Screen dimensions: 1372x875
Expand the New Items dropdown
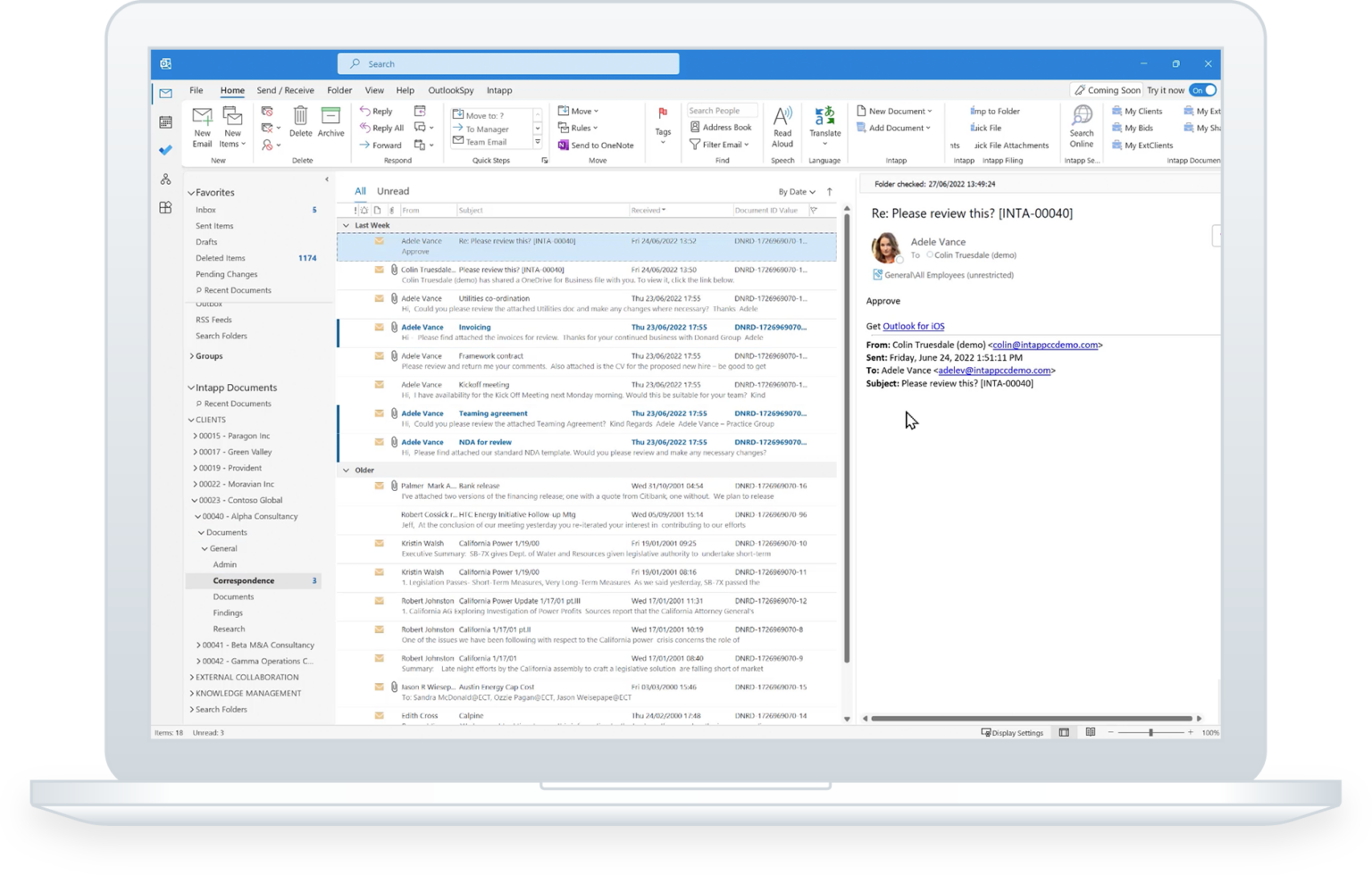coord(232,129)
